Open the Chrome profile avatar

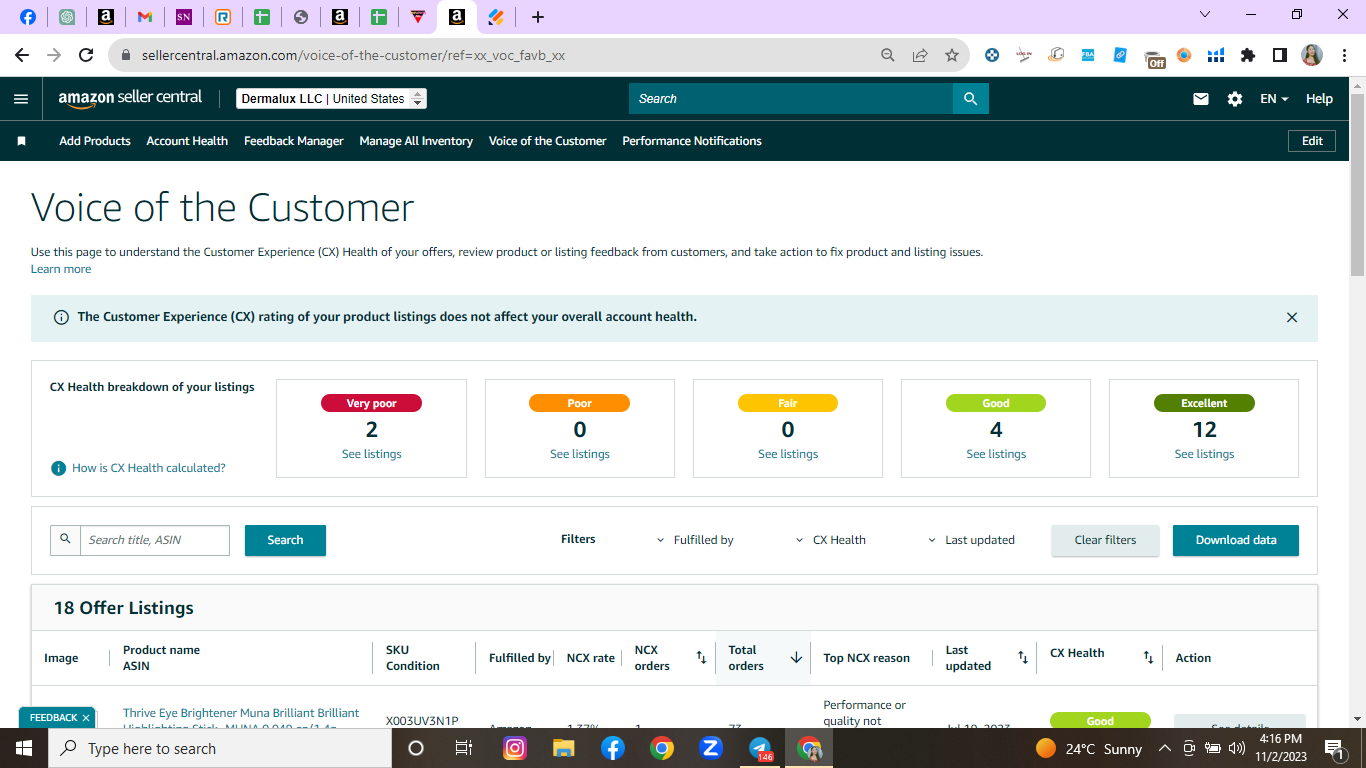click(x=1312, y=55)
